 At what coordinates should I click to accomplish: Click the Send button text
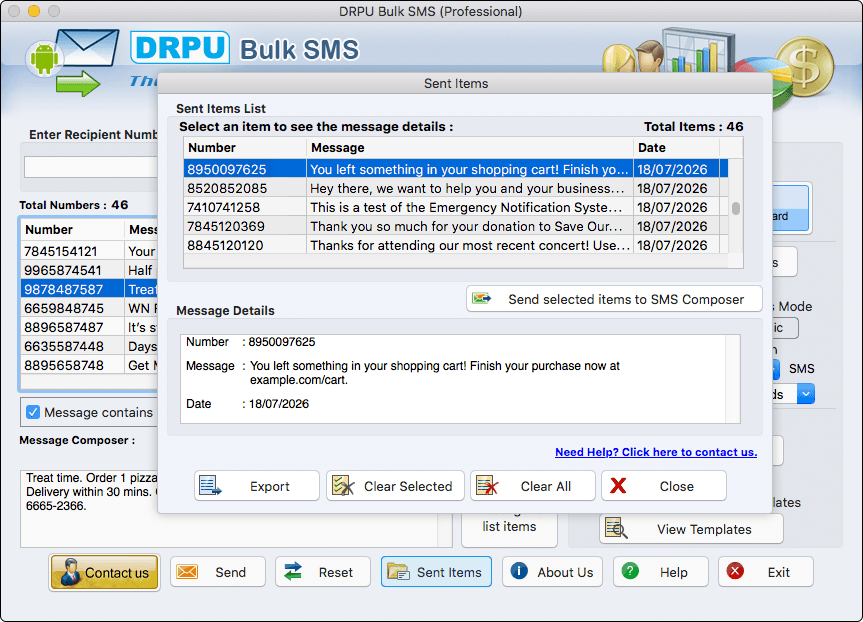click(230, 572)
